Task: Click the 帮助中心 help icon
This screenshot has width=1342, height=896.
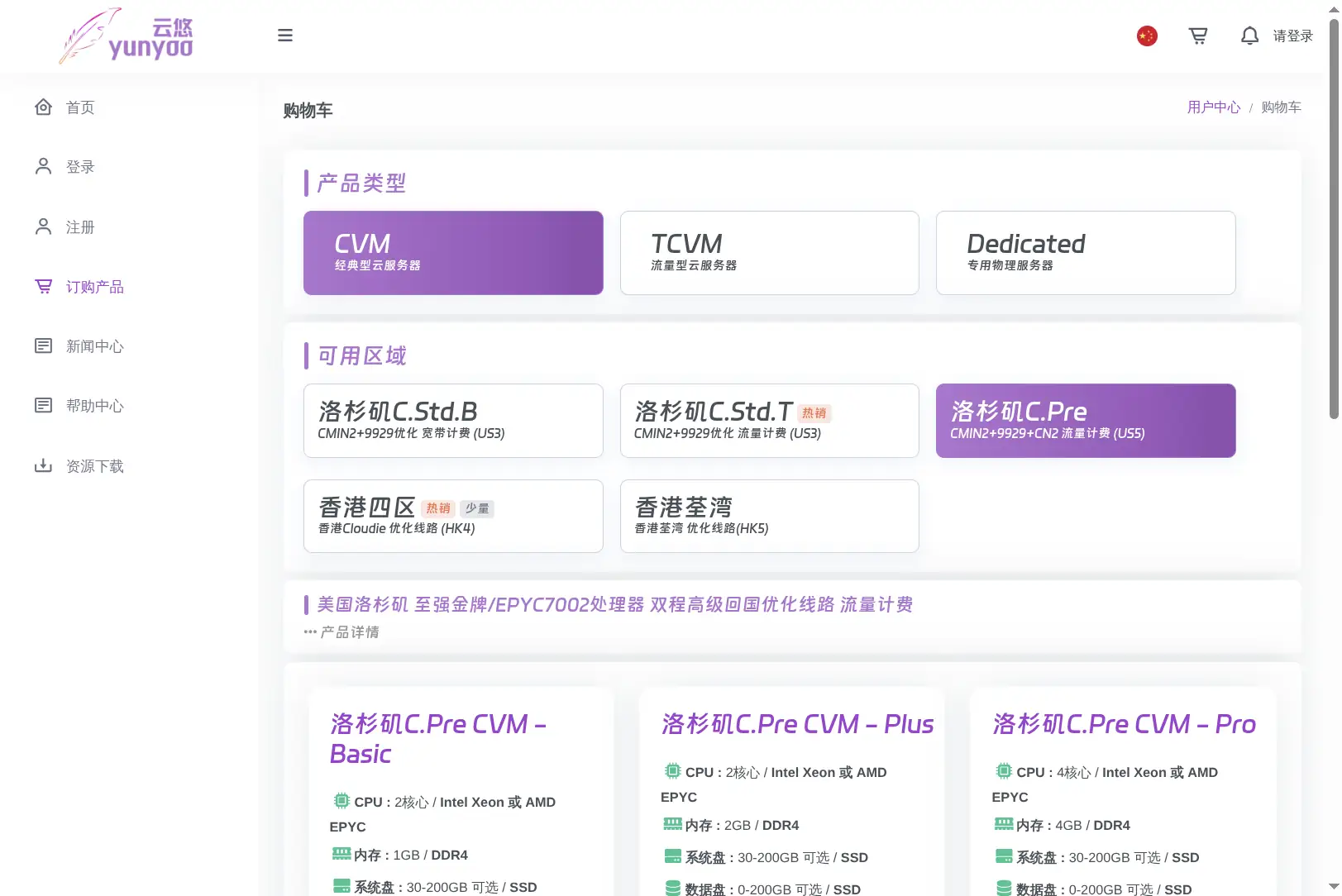Action: [44, 405]
